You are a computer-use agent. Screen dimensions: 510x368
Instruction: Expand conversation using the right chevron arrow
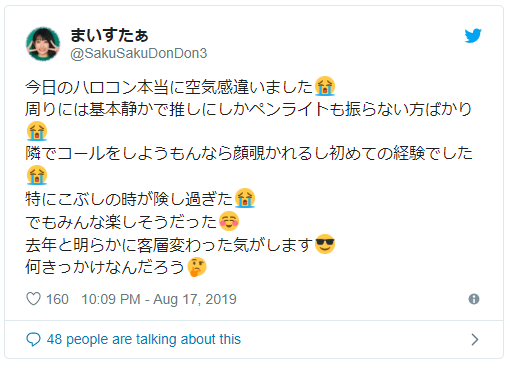[475, 339]
